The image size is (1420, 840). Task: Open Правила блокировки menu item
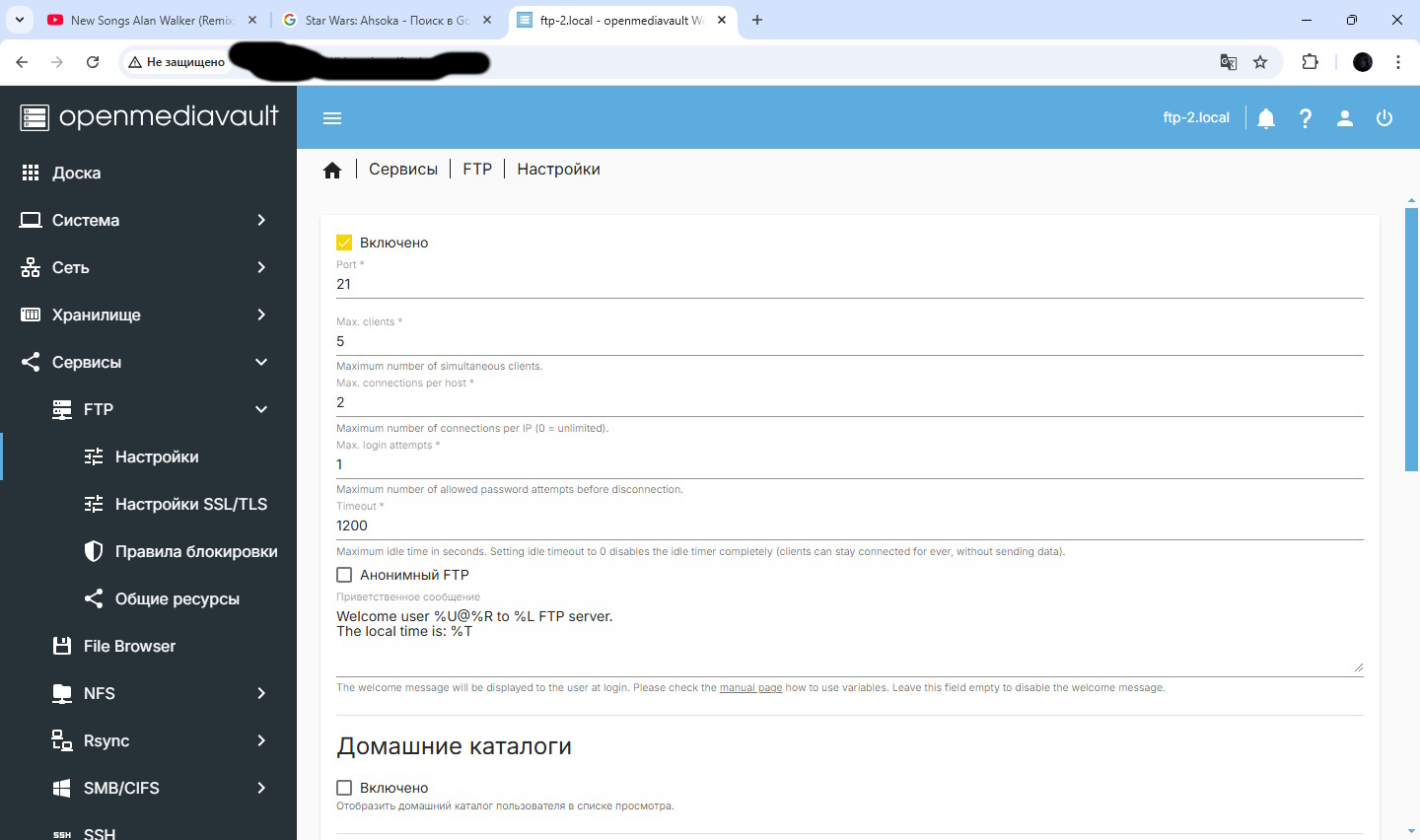click(195, 551)
